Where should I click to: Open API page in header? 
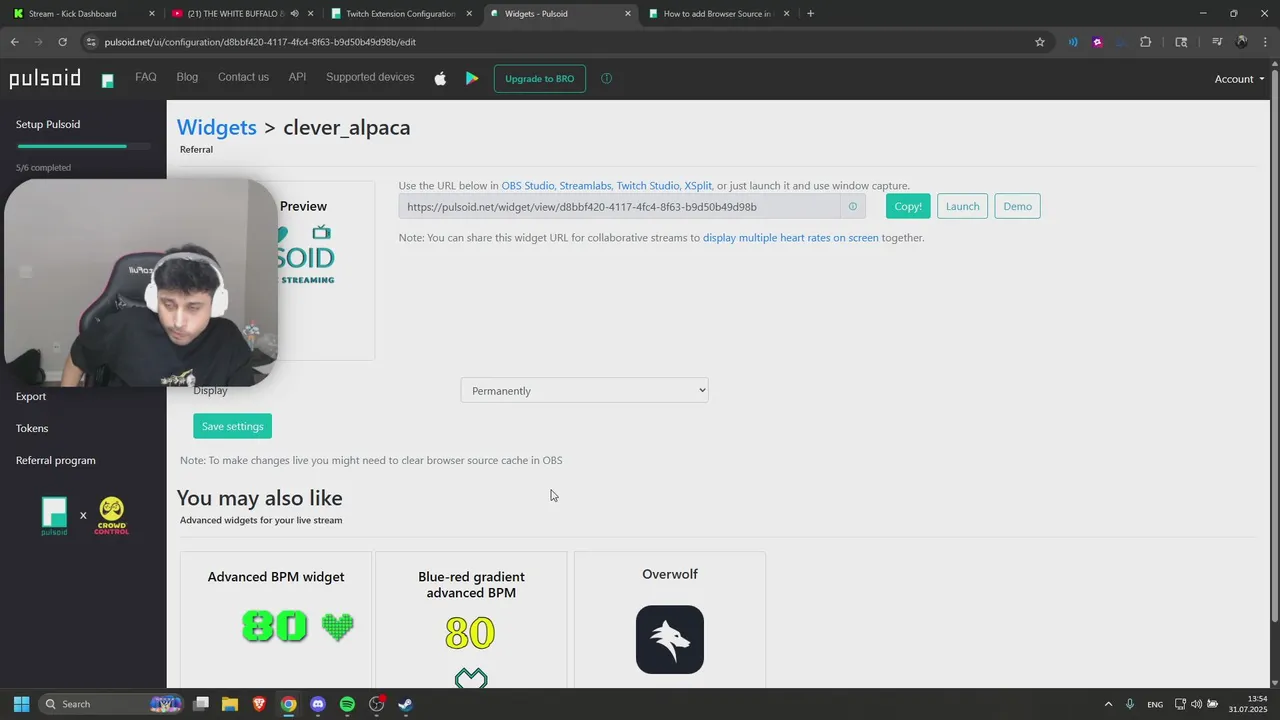pyautogui.click(x=297, y=77)
